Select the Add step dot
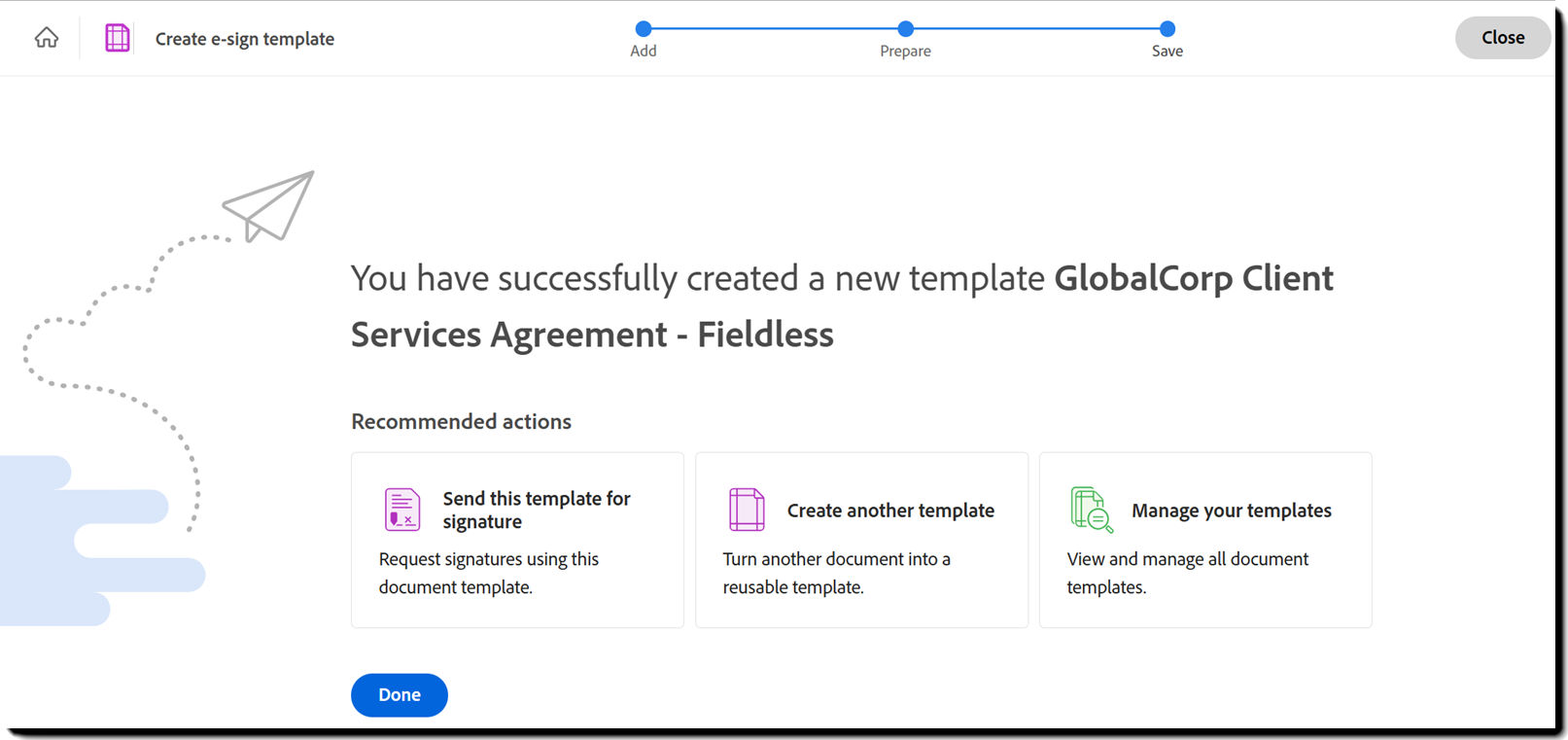 tap(644, 29)
